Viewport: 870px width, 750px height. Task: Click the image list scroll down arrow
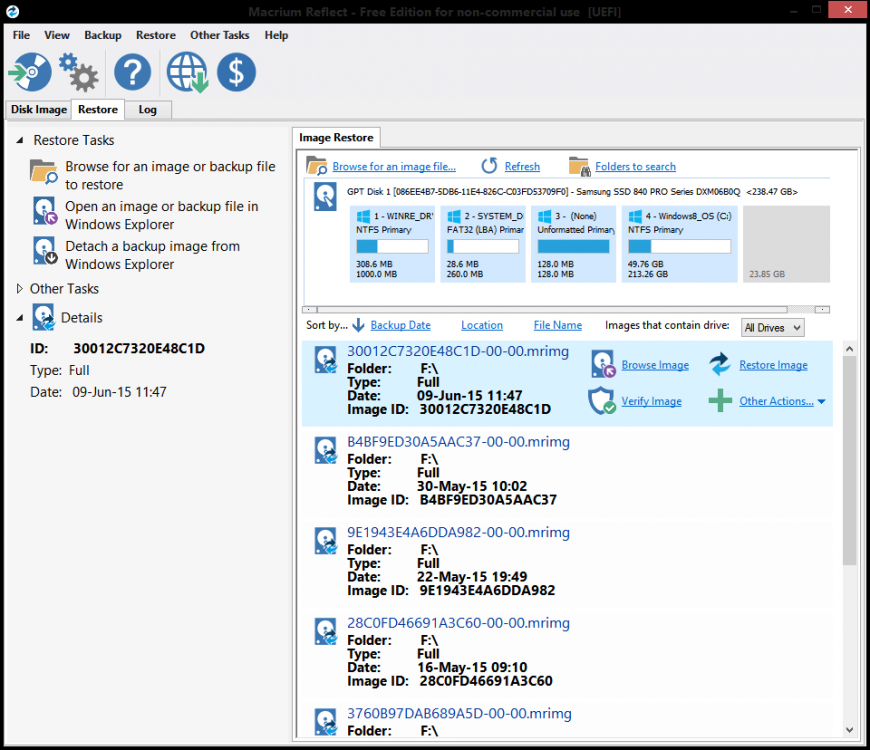click(849, 730)
